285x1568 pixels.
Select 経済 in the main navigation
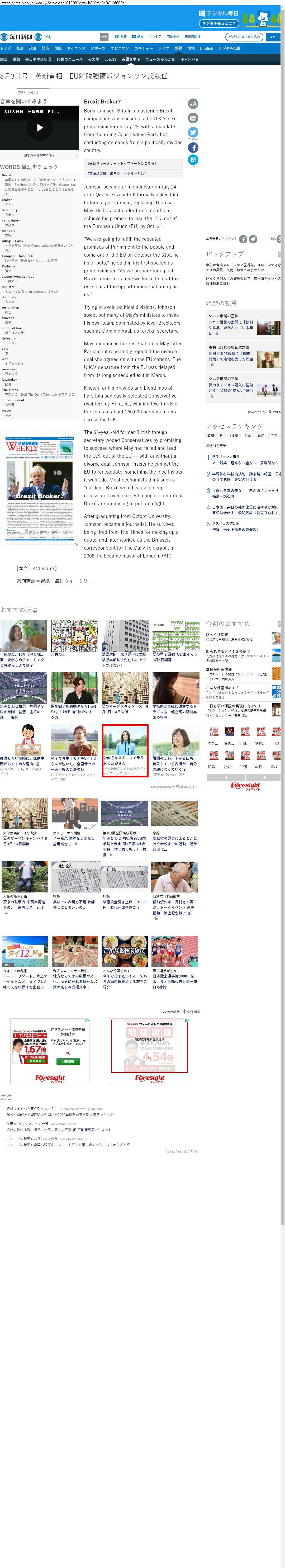click(46, 48)
